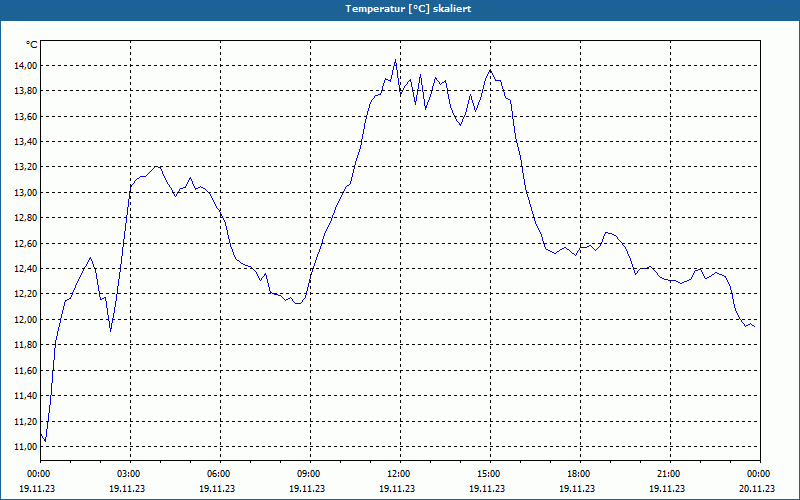The width and height of the screenshot is (800, 500).
Task: Click the 12,80 axis tick label
Action: point(25,218)
